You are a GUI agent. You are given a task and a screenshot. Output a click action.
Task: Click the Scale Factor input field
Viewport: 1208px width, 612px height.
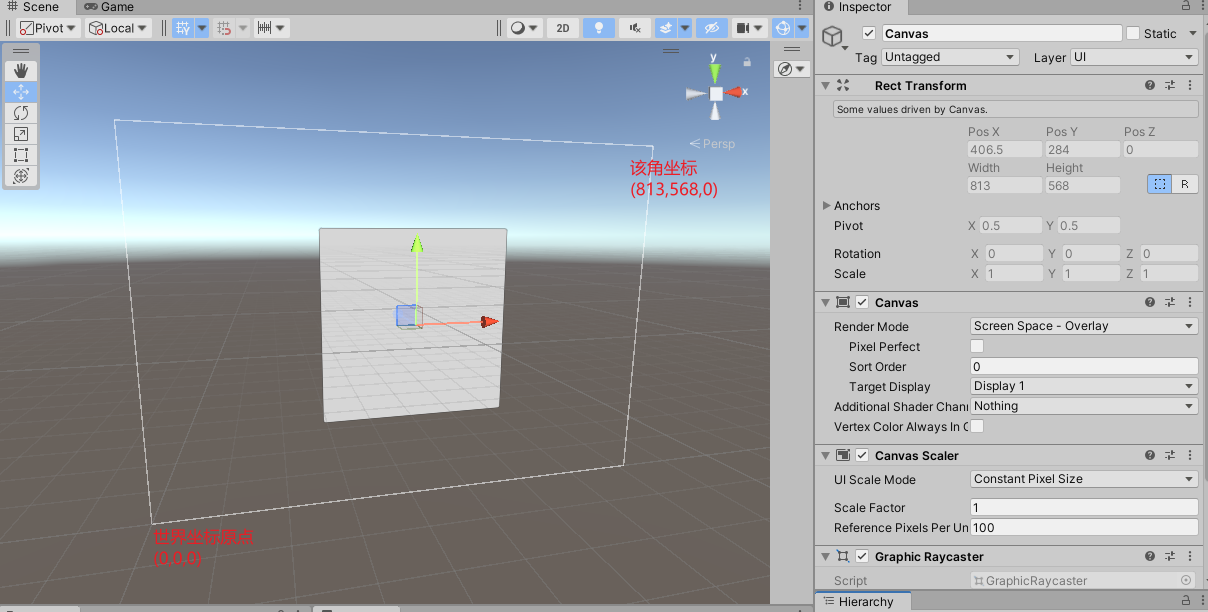click(x=1084, y=507)
